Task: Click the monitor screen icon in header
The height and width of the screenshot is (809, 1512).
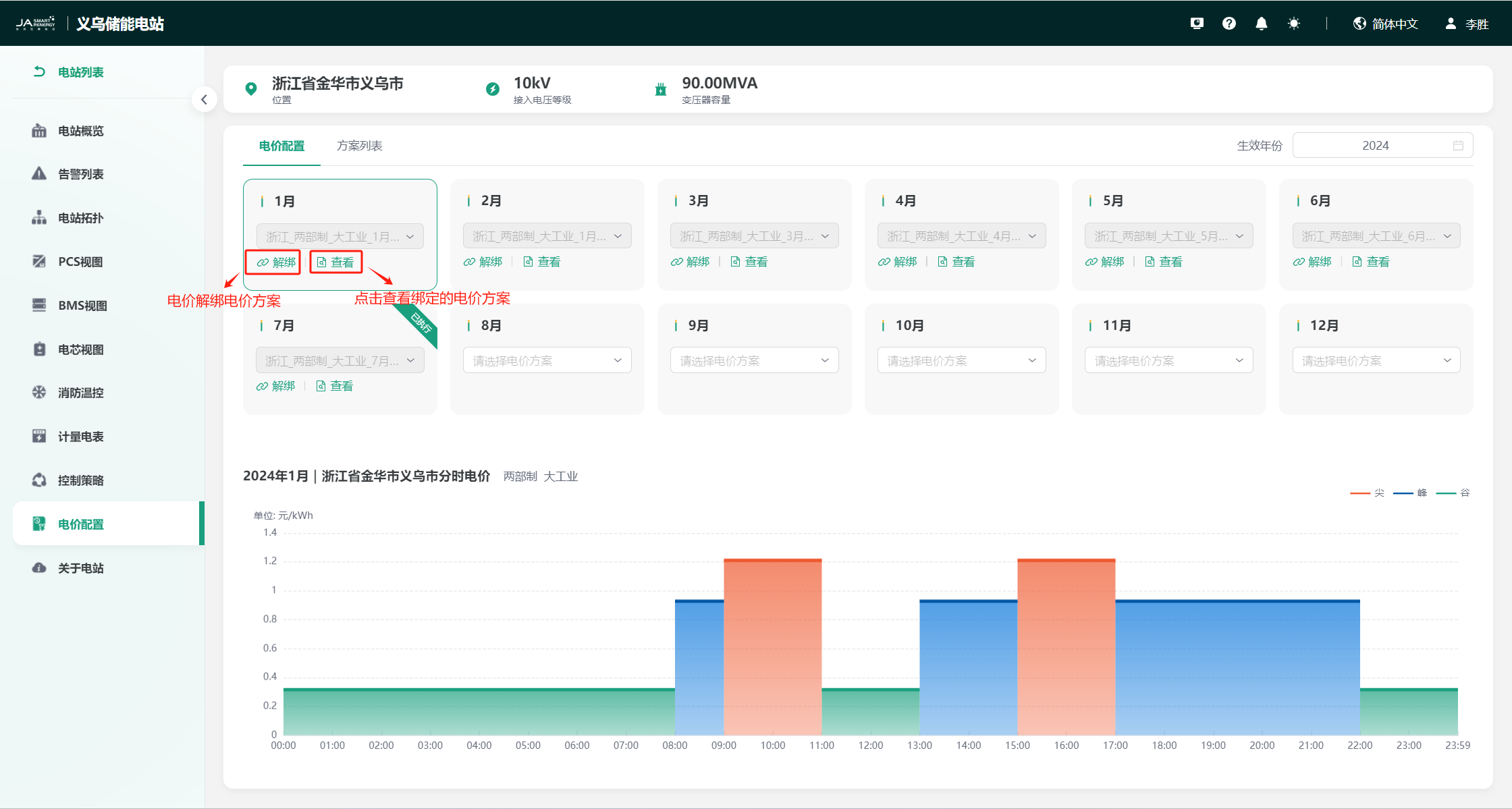Action: [1197, 24]
